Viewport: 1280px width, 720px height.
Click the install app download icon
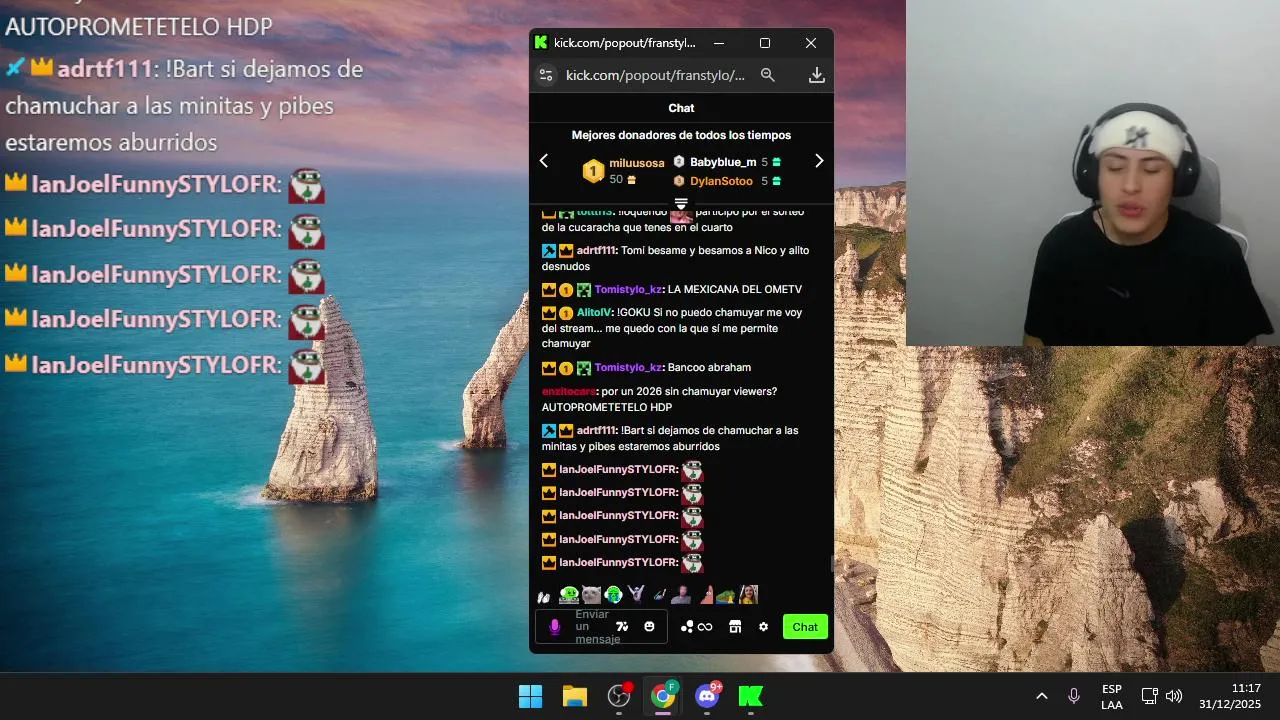pyautogui.click(x=816, y=75)
